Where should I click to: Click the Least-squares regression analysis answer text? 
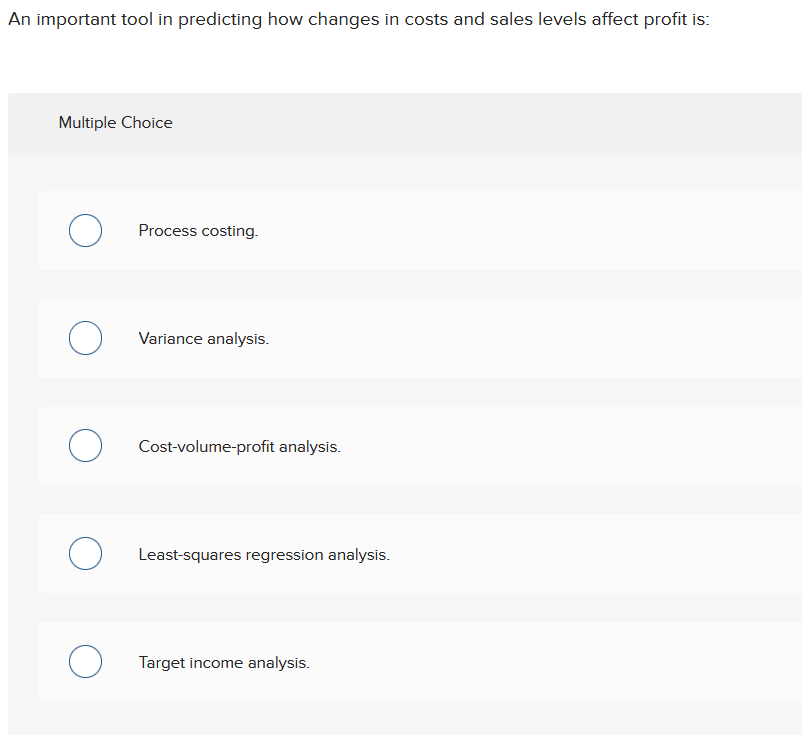264,554
